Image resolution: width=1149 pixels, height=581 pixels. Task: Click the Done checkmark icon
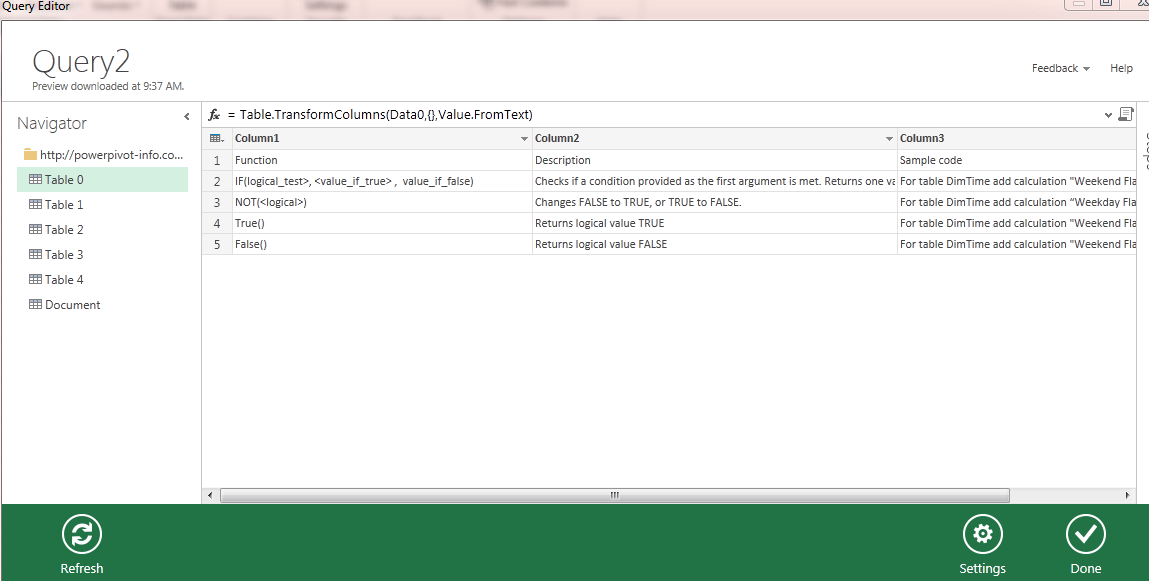click(1086, 535)
